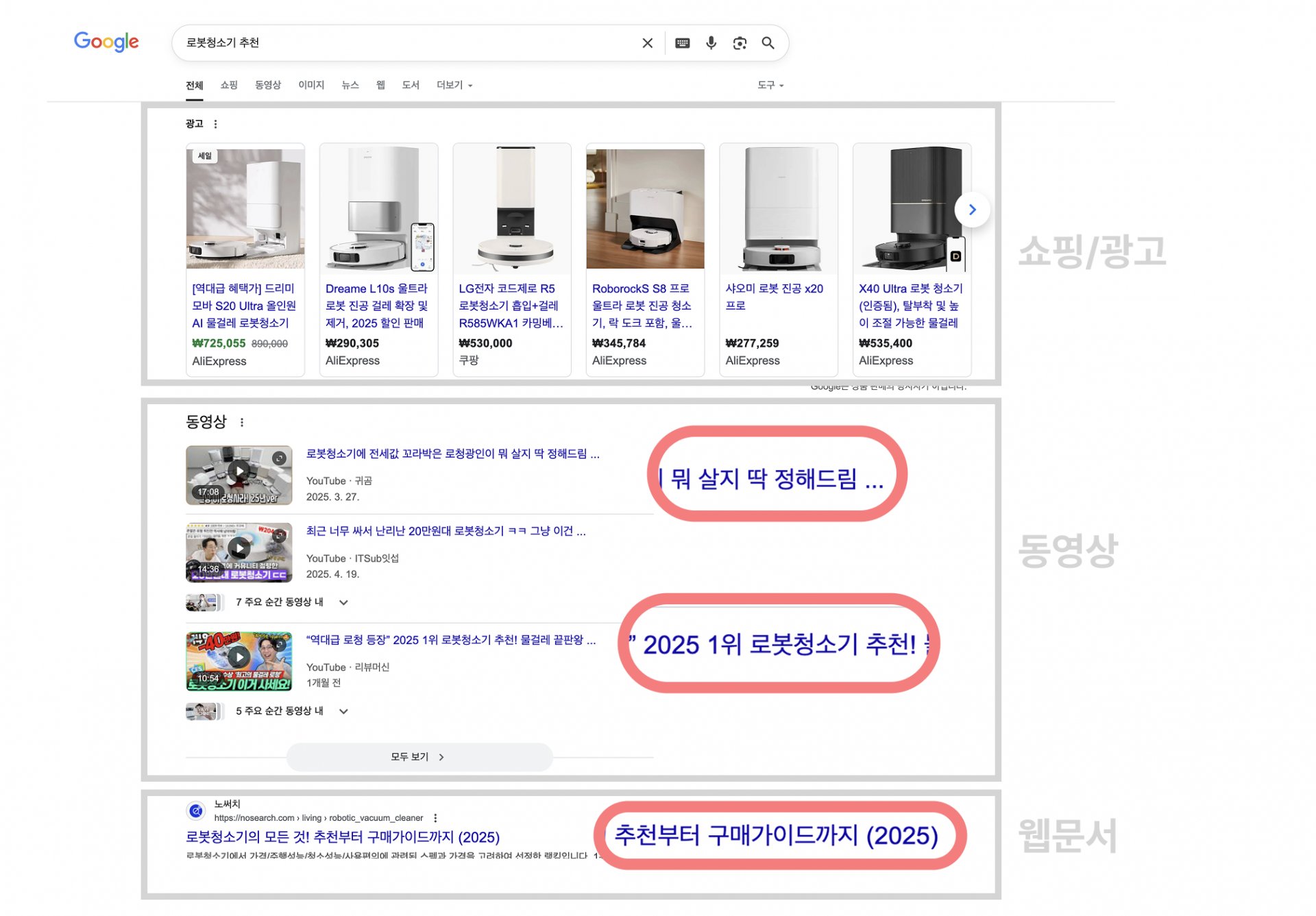Switch to the 이미지 tab

[x=311, y=85]
